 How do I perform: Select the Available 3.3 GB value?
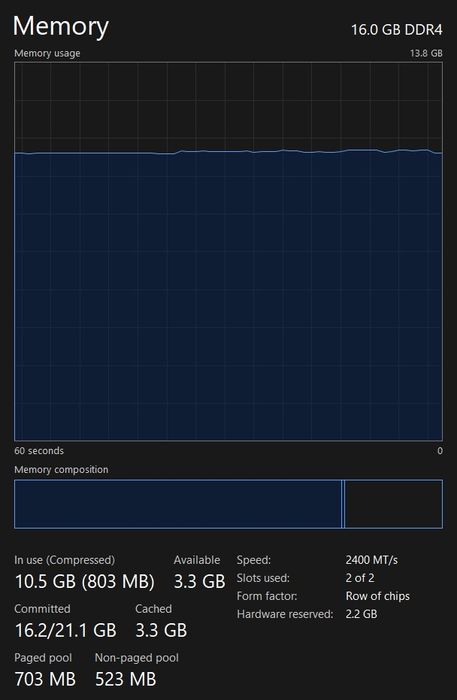click(199, 582)
